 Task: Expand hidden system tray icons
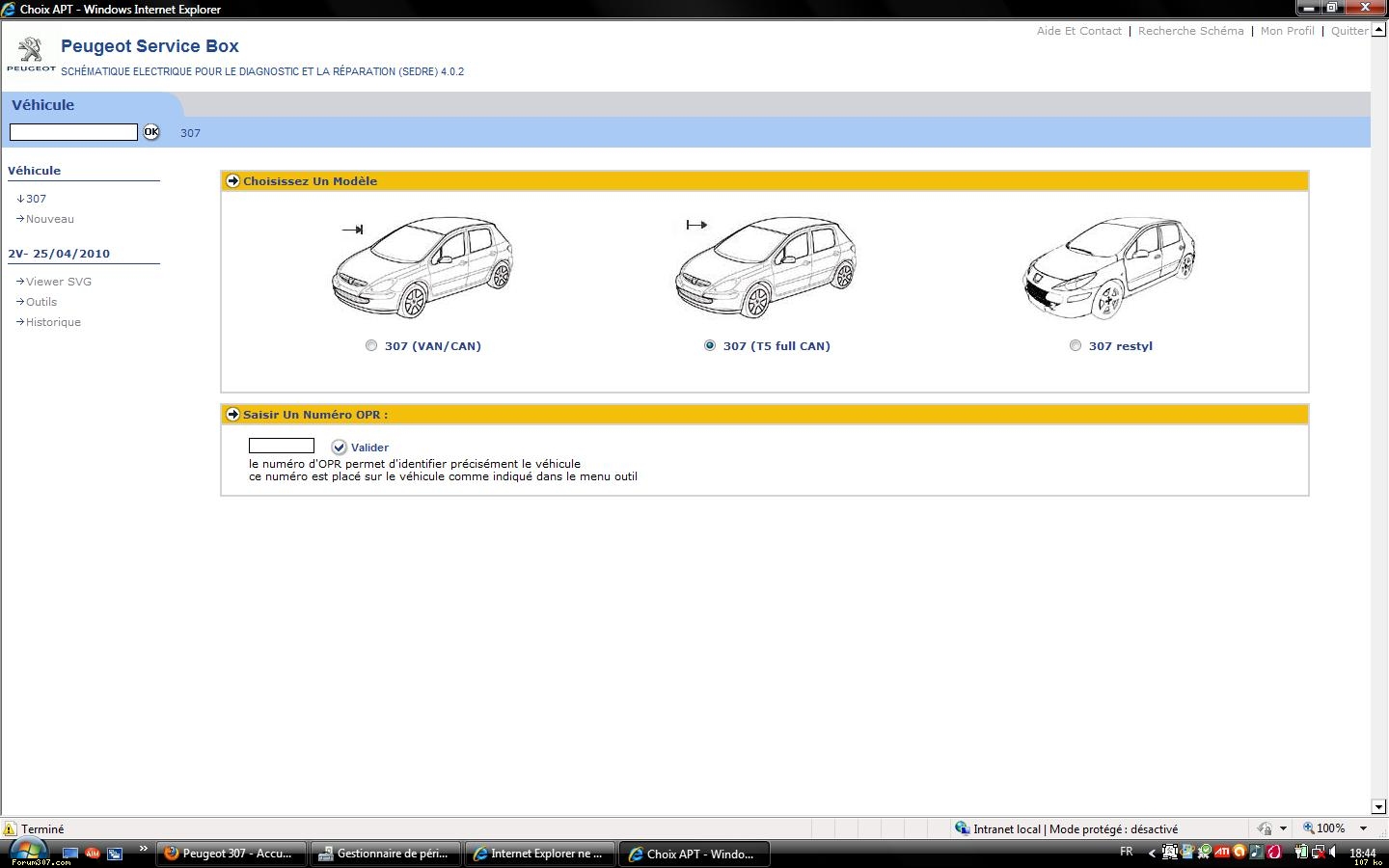tap(1152, 854)
